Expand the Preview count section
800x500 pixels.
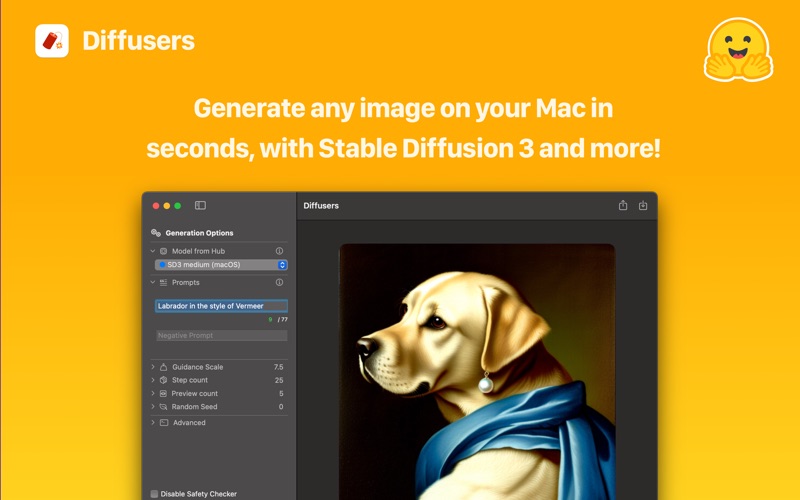[153, 393]
